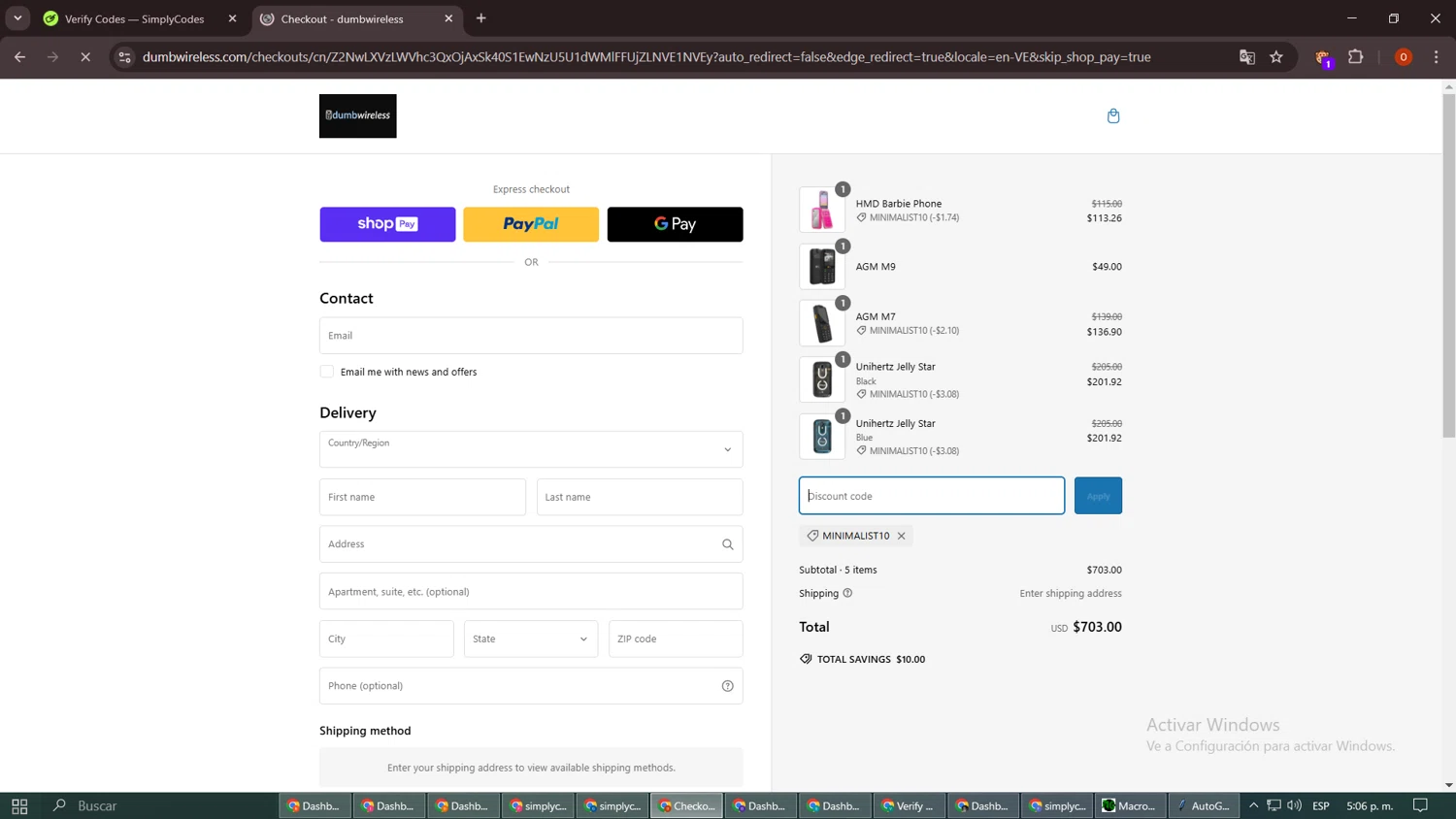Click the First name field

[422, 497]
